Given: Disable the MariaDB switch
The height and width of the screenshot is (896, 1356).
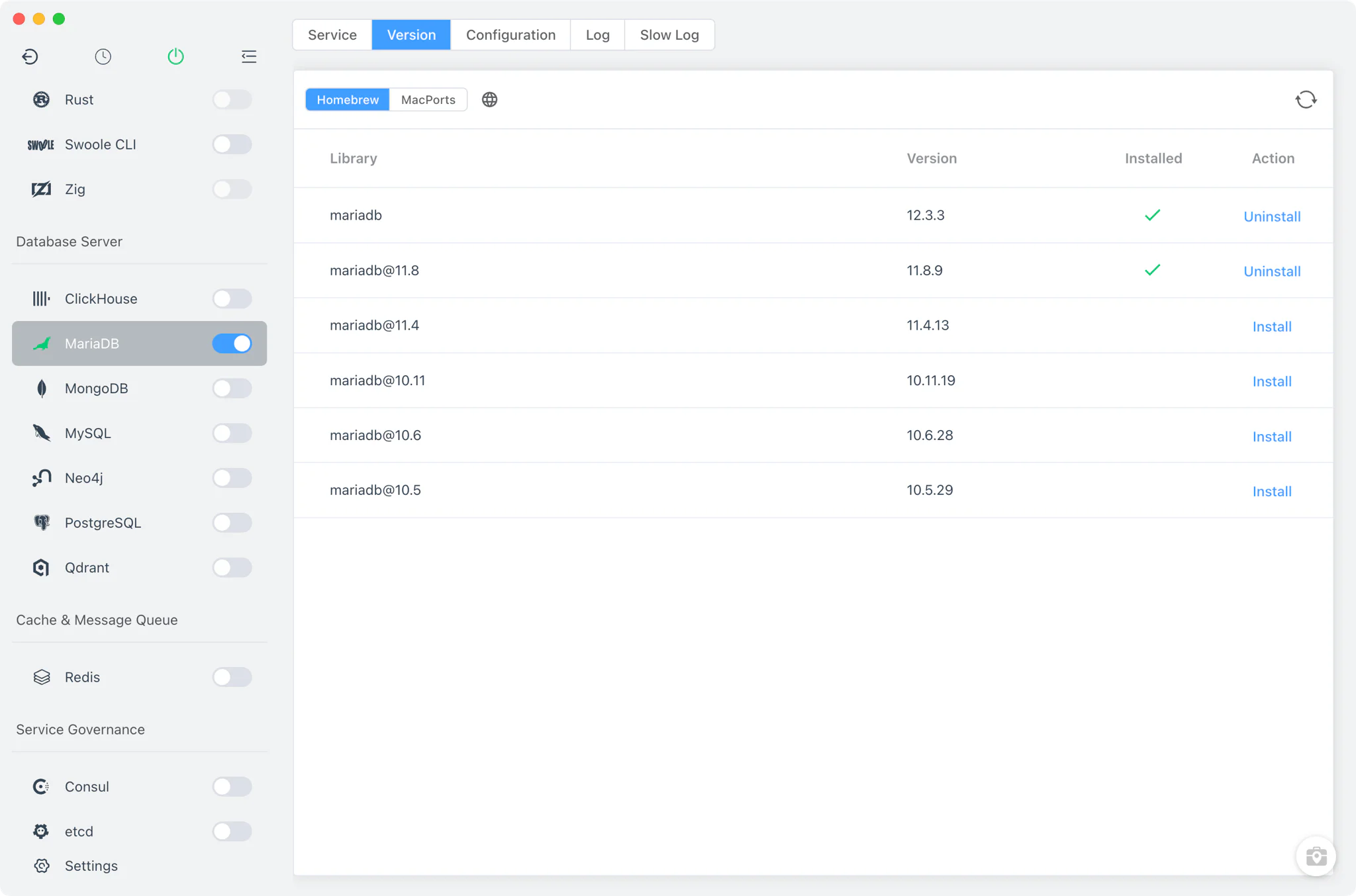Looking at the screenshot, I should (x=232, y=343).
